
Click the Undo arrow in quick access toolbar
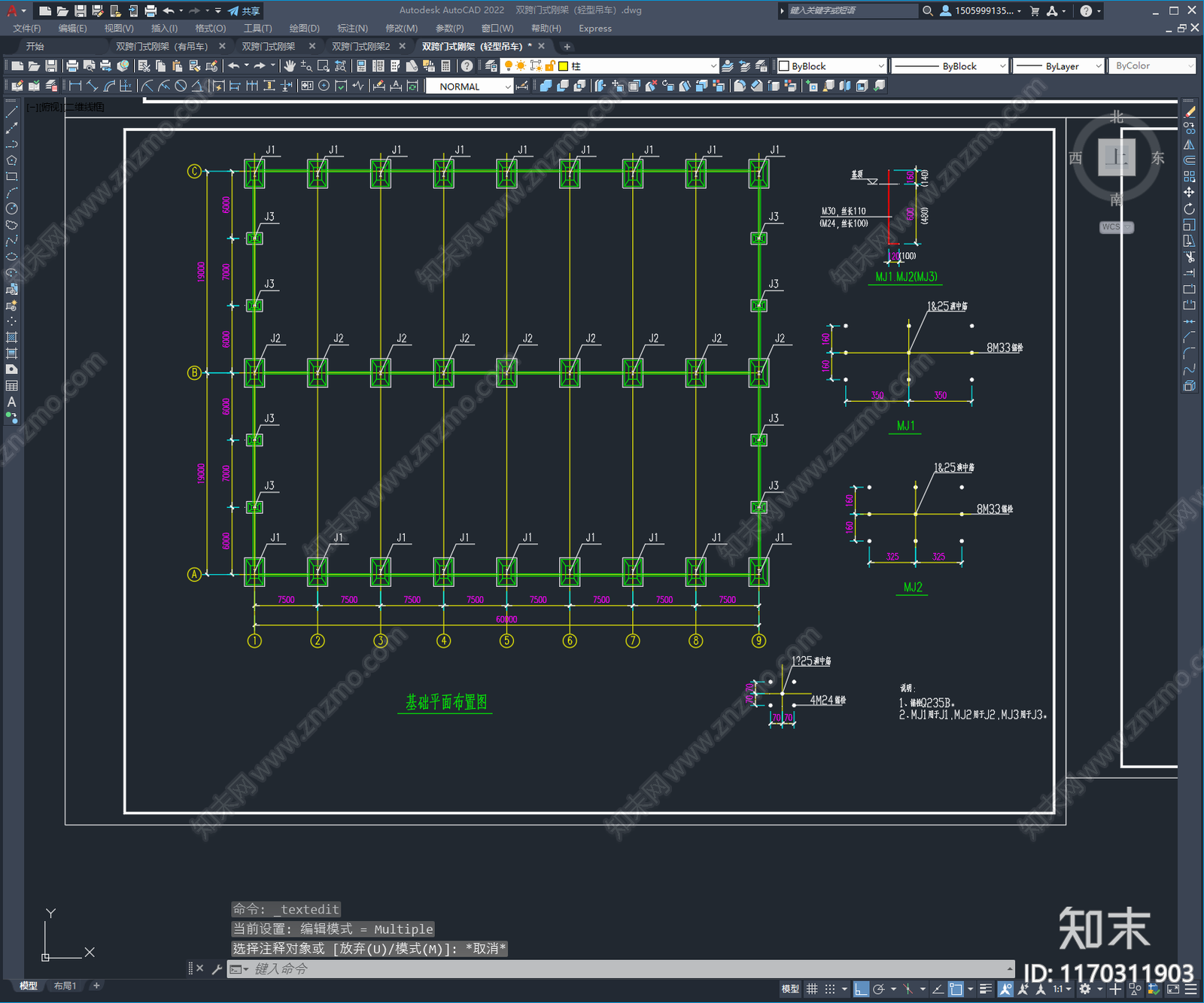click(x=169, y=11)
